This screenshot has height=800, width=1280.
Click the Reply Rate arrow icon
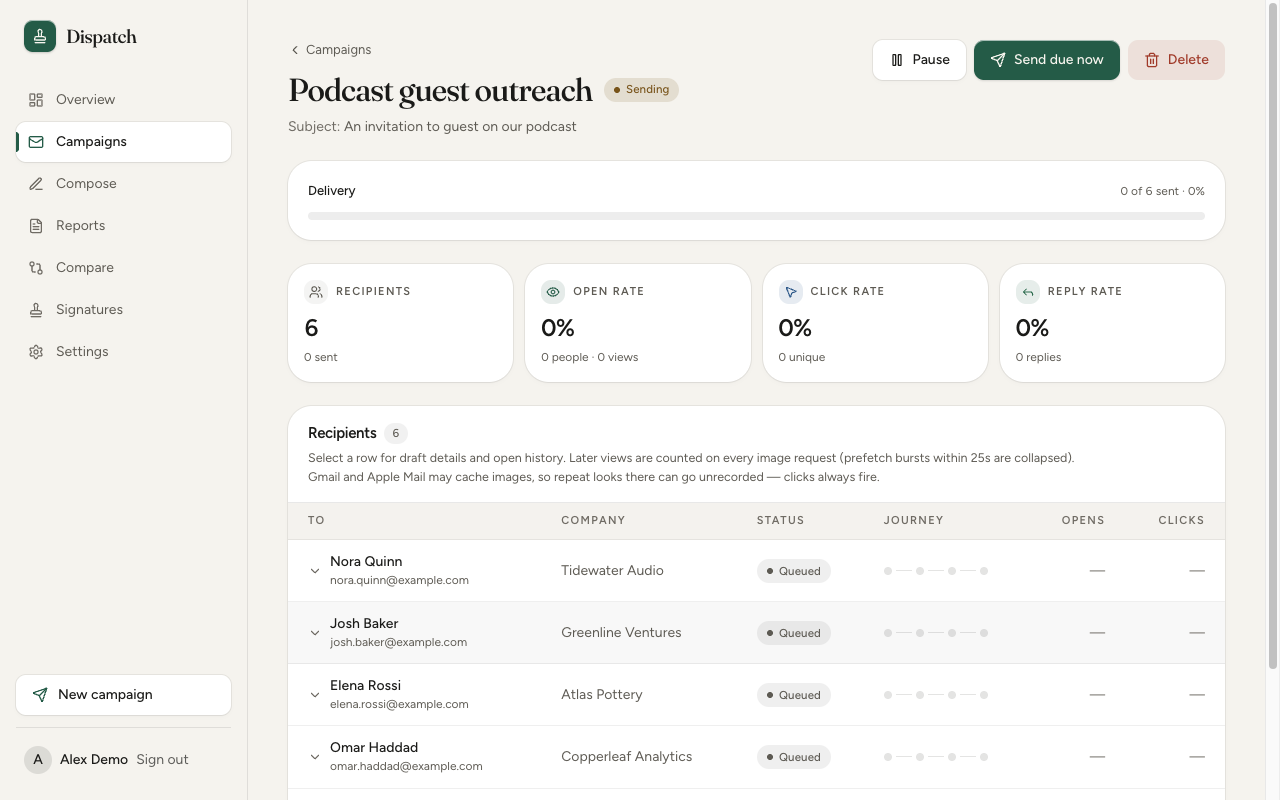point(1028,292)
